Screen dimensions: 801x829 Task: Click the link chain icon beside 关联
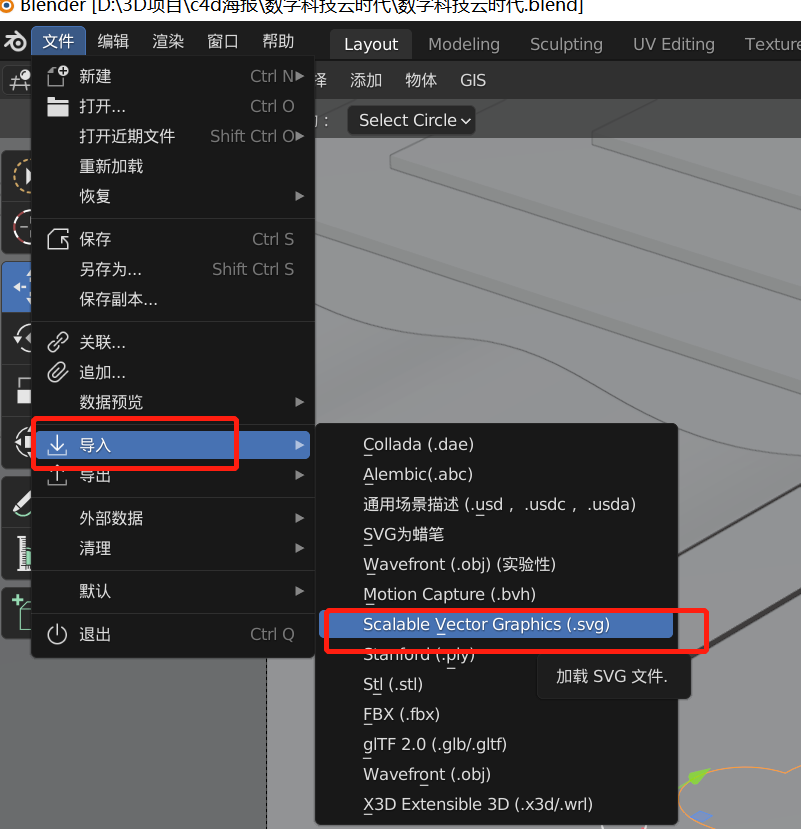[57, 342]
